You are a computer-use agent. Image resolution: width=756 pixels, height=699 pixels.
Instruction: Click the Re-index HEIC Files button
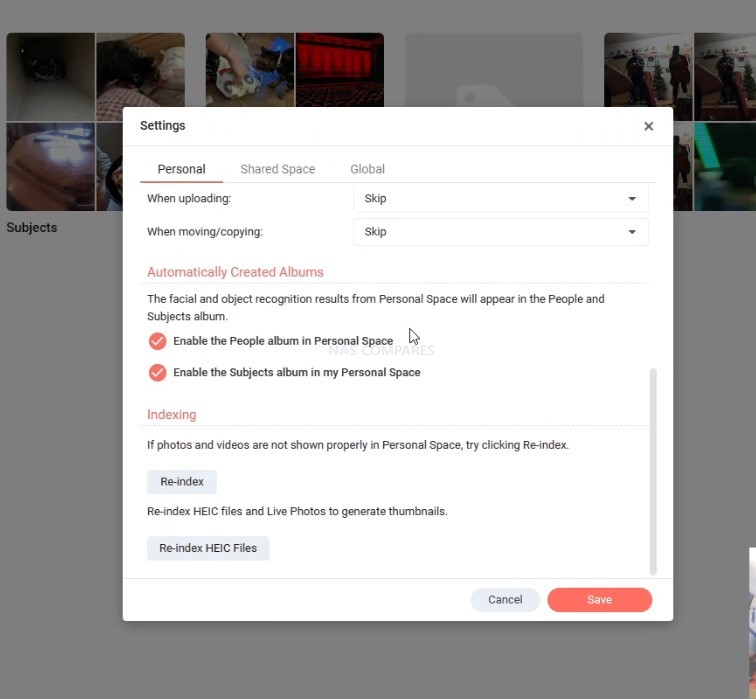pyautogui.click(x=208, y=548)
